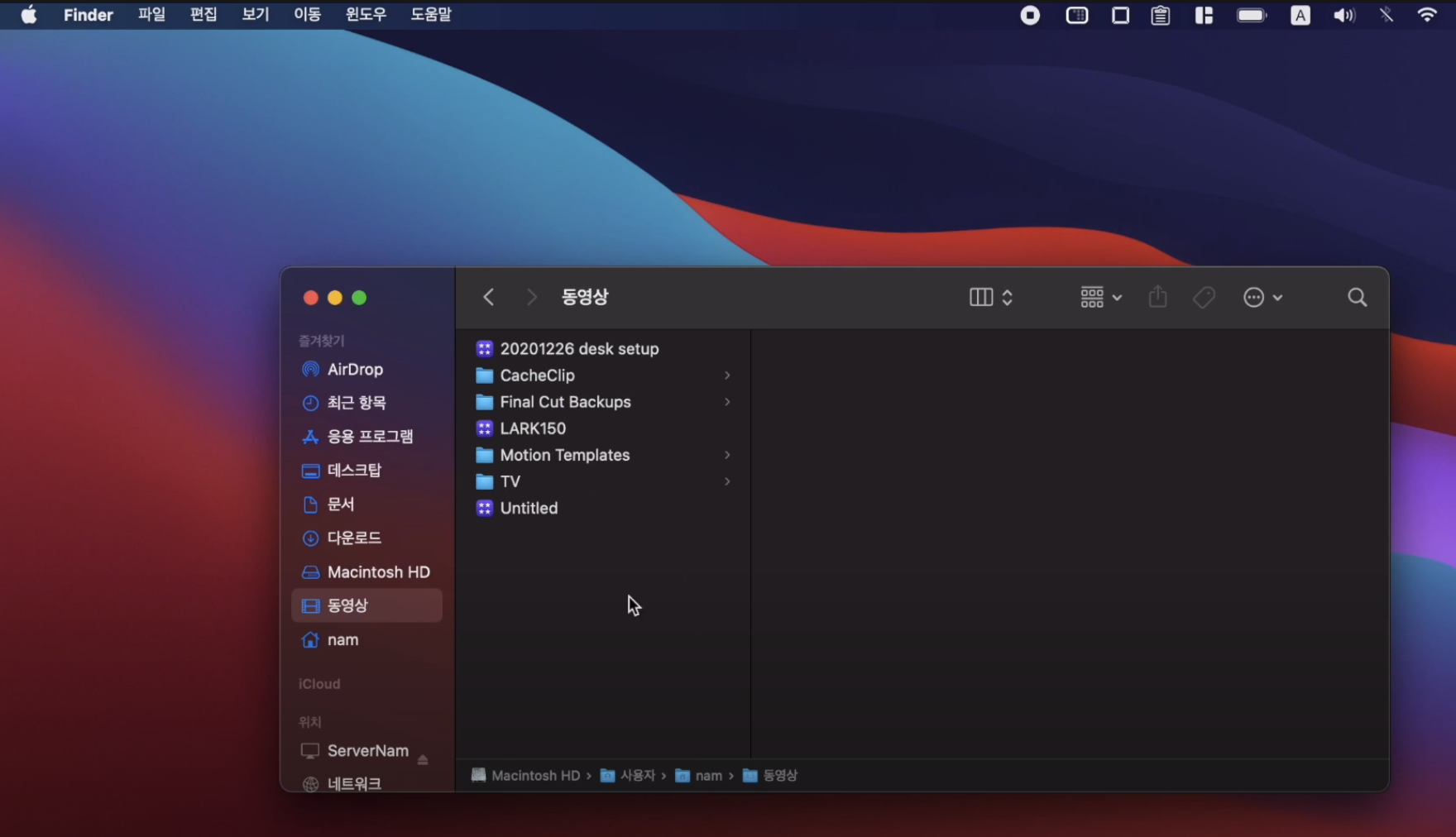The width and height of the screenshot is (1456, 837).
Task: Click 동영상 in the path bar
Action: coord(771,776)
